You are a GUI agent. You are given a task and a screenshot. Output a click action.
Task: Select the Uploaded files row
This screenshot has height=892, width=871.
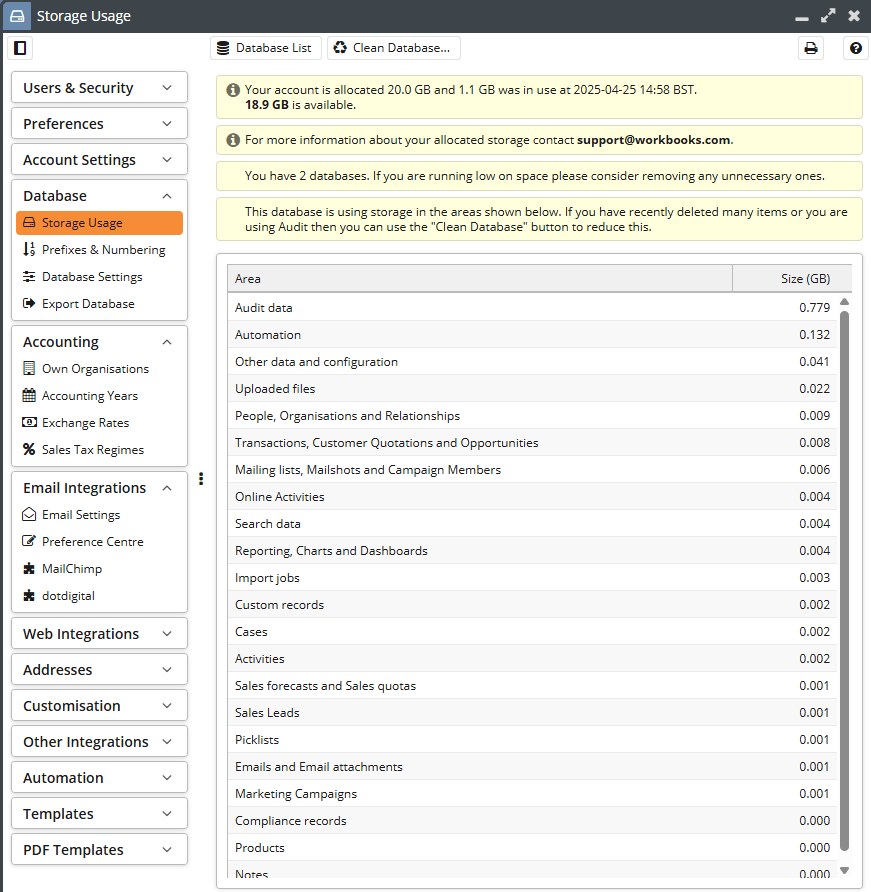click(532, 389)
